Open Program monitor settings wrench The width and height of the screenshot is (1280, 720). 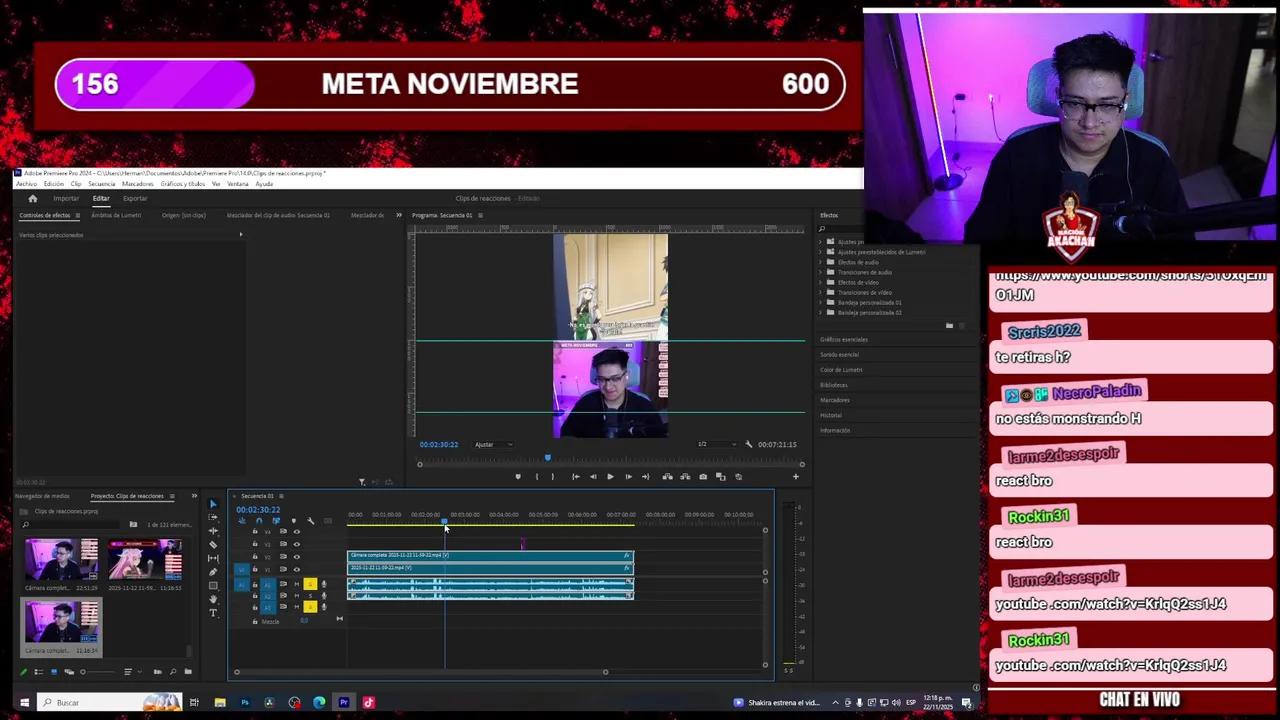(x=748, y=444)
